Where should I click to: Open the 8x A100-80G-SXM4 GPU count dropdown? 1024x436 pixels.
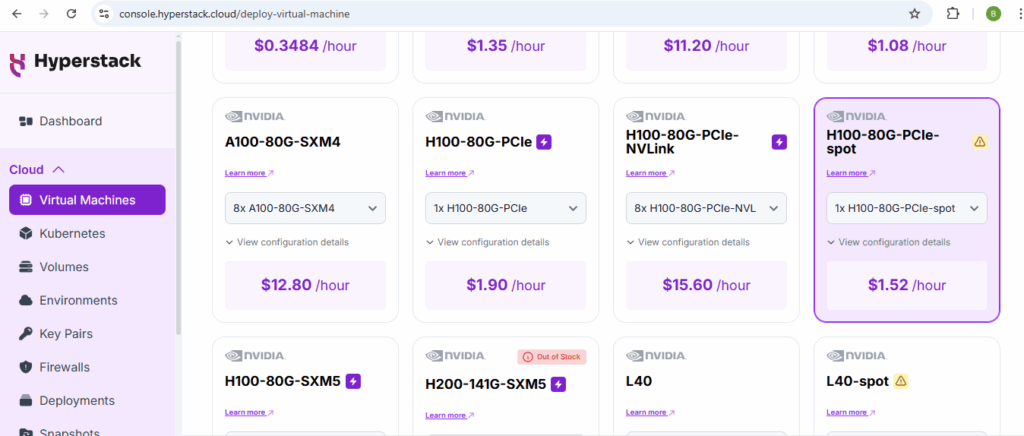(305, 208)
